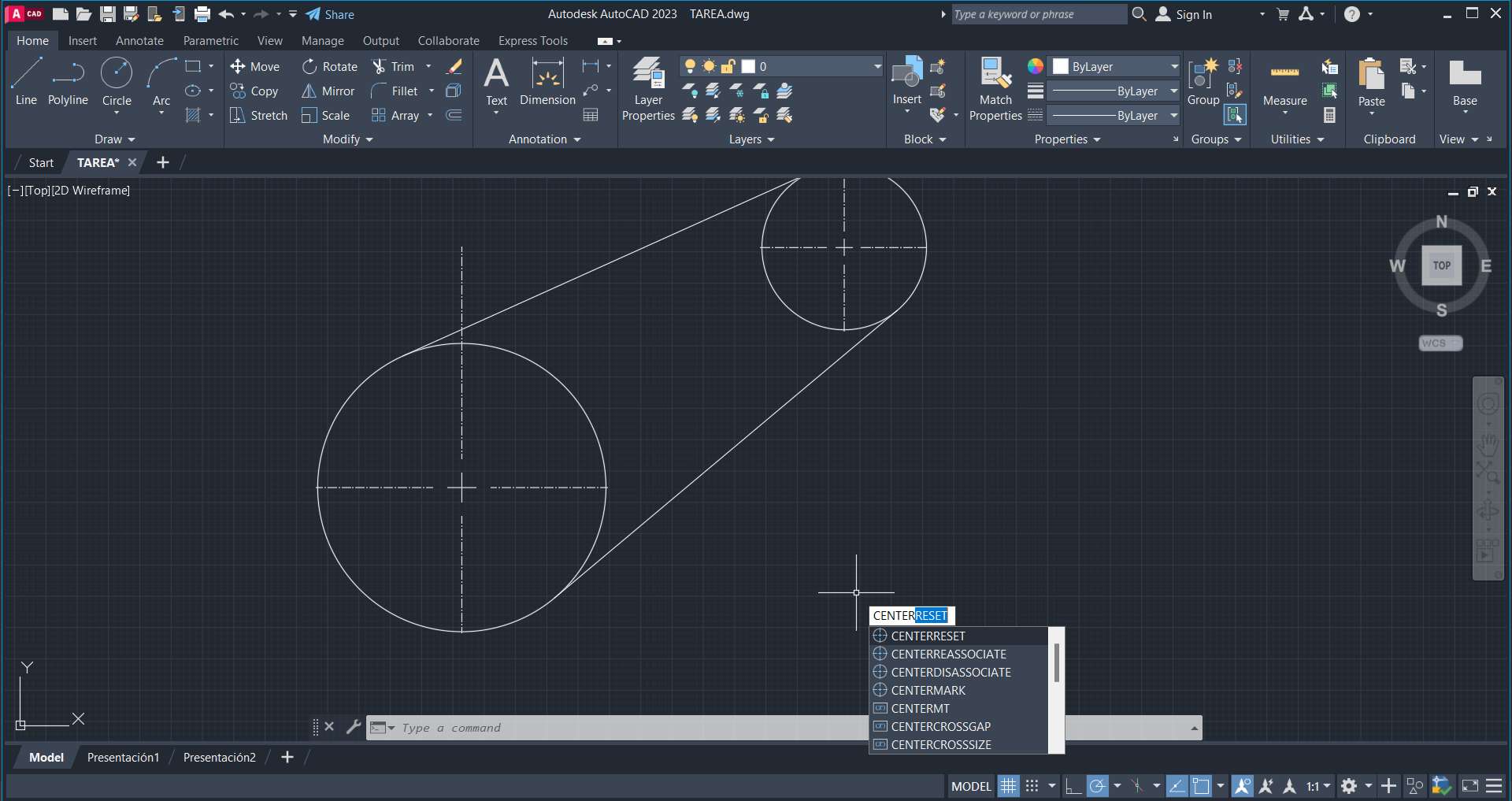Select the Stretch tool
The image size is (1512, 801).
[259, 116]
